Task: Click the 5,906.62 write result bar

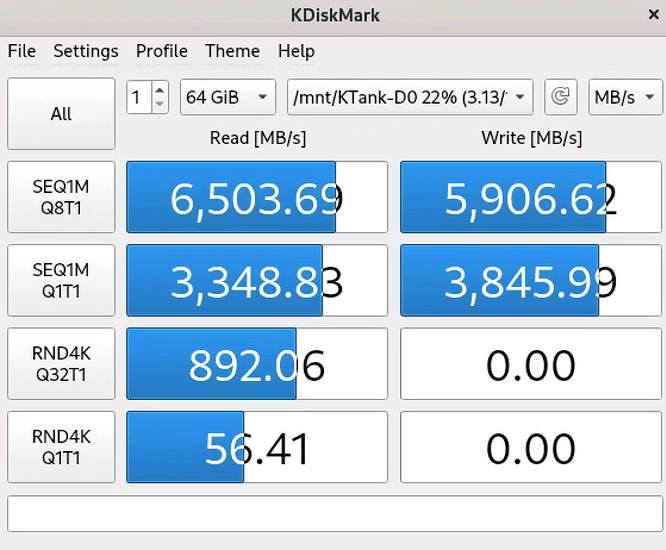Action: (x=530, y=198)
